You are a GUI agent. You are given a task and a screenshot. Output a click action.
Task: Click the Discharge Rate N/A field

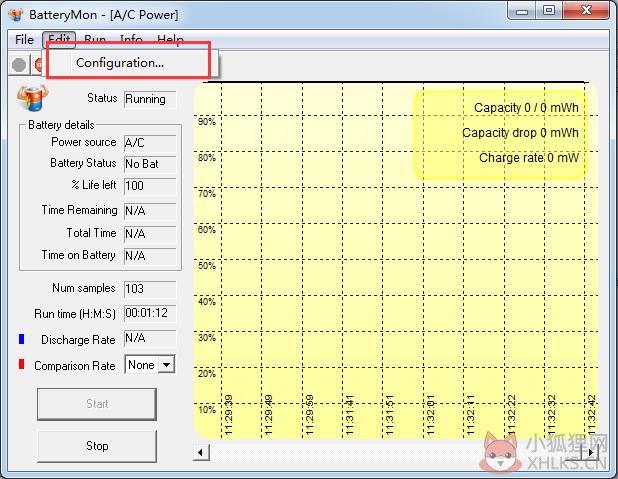[150, 339]
